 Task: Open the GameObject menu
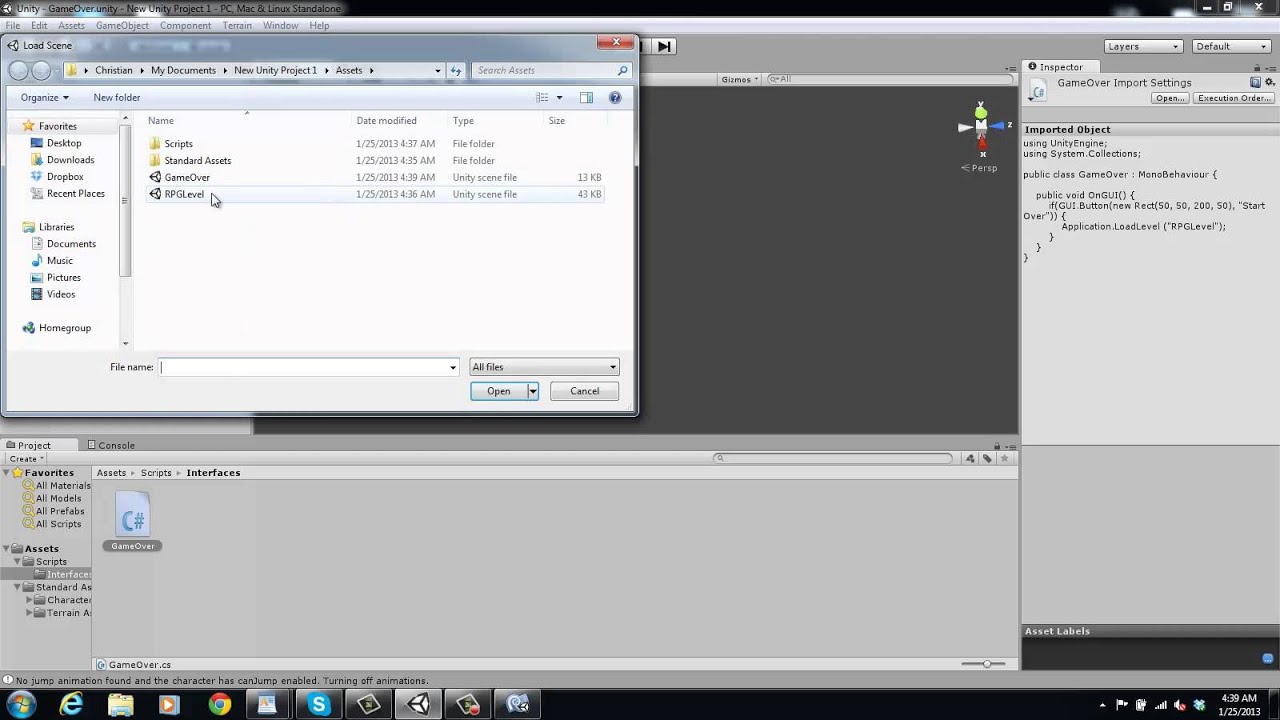[122, 26]
